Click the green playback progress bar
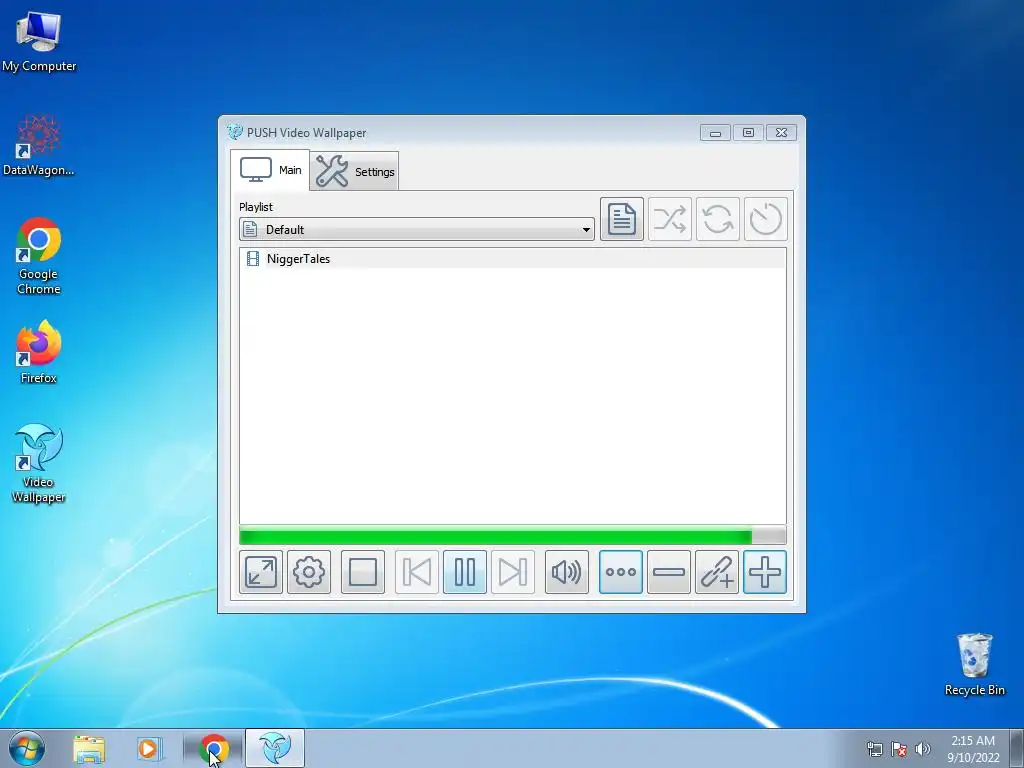Viewport: 1024px width, 768px height. [513, 536]
